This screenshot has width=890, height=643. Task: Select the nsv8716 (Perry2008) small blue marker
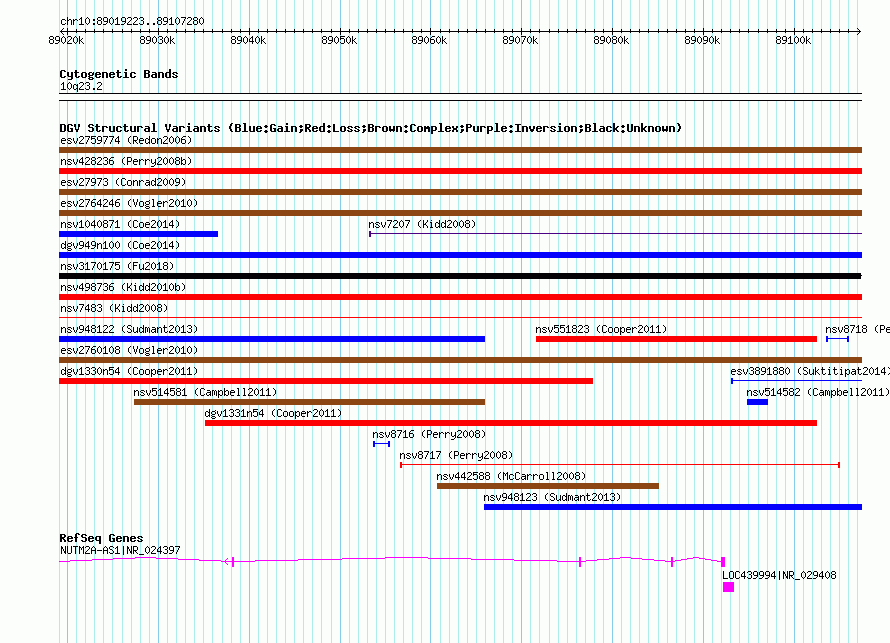381,444
